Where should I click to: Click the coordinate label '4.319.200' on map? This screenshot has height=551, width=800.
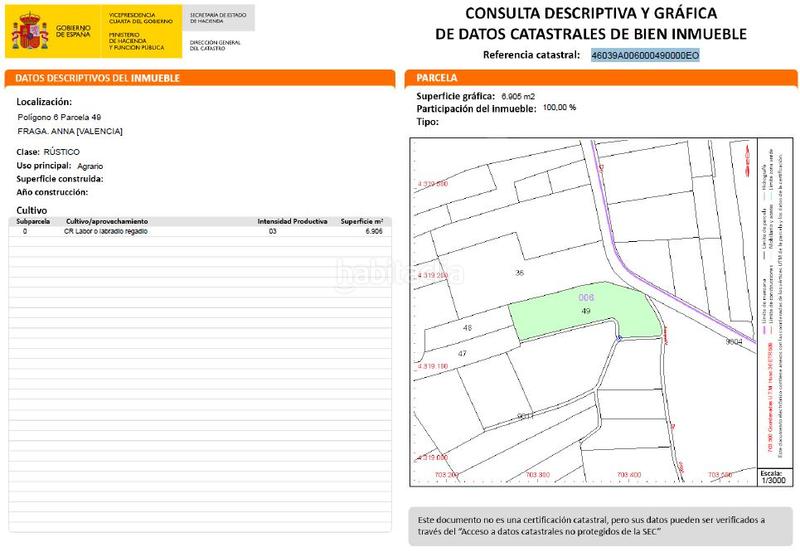(433, 276)
